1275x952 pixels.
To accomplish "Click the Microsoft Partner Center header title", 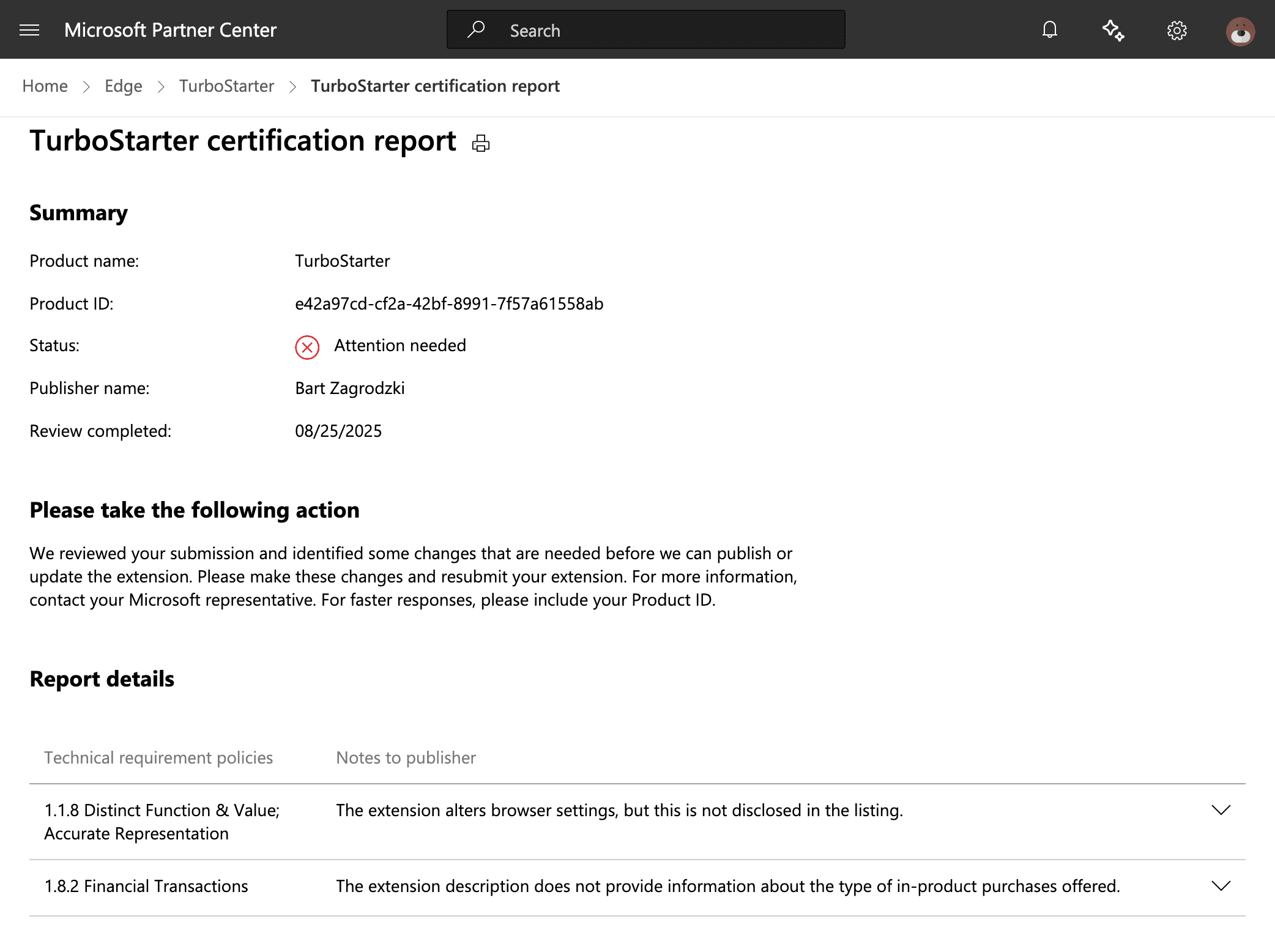I will (171, 29).
